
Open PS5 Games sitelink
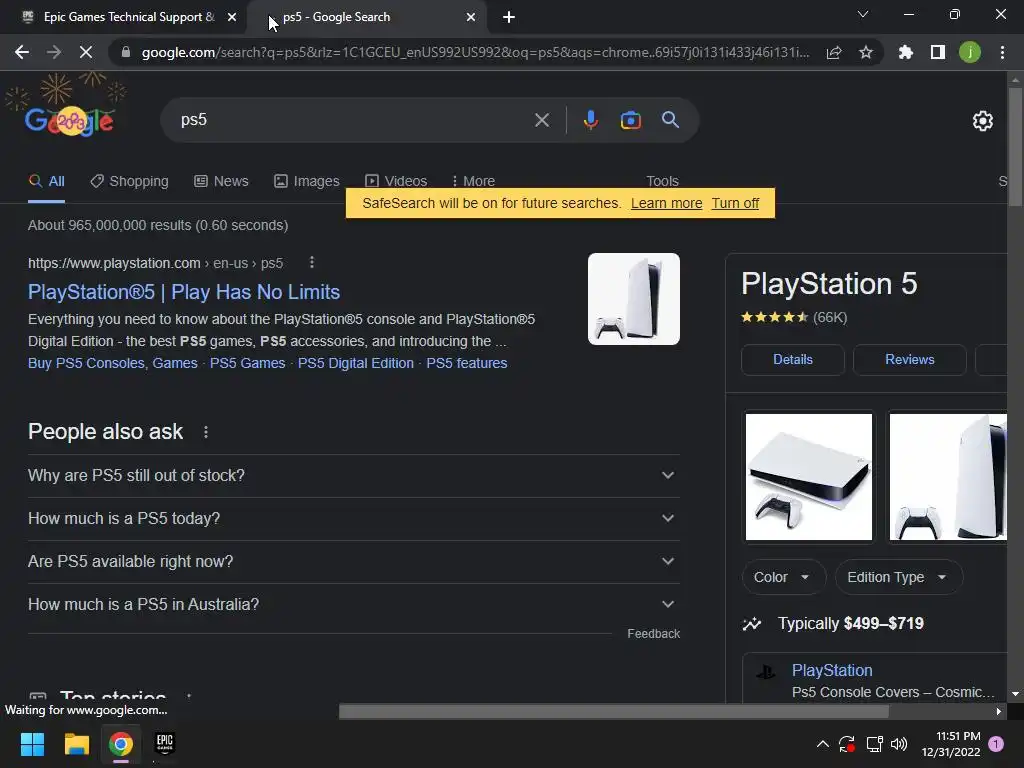tap(248, 363)
